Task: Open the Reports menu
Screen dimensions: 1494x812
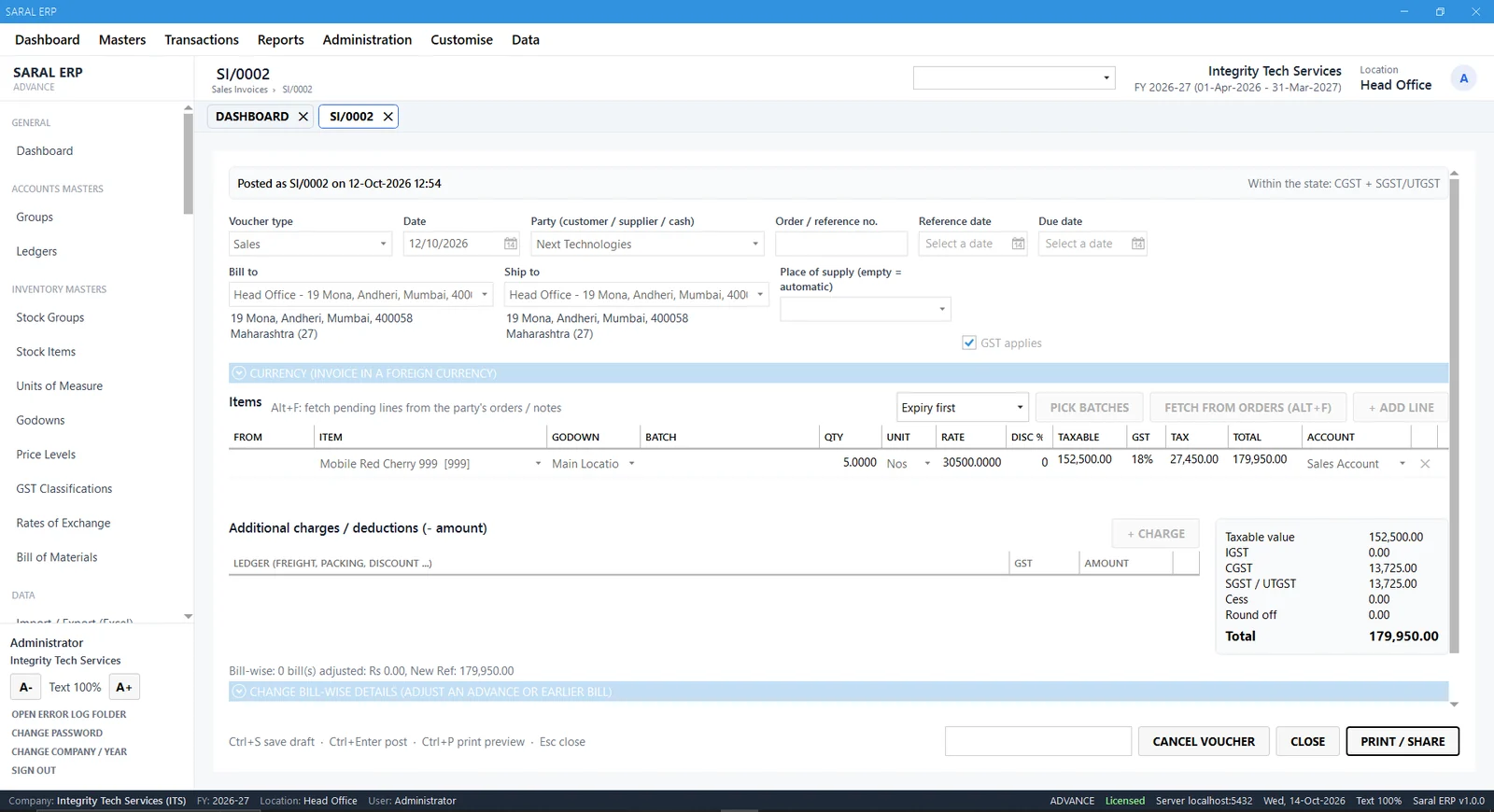Action: pyautogui.click(x=281, y=40)
